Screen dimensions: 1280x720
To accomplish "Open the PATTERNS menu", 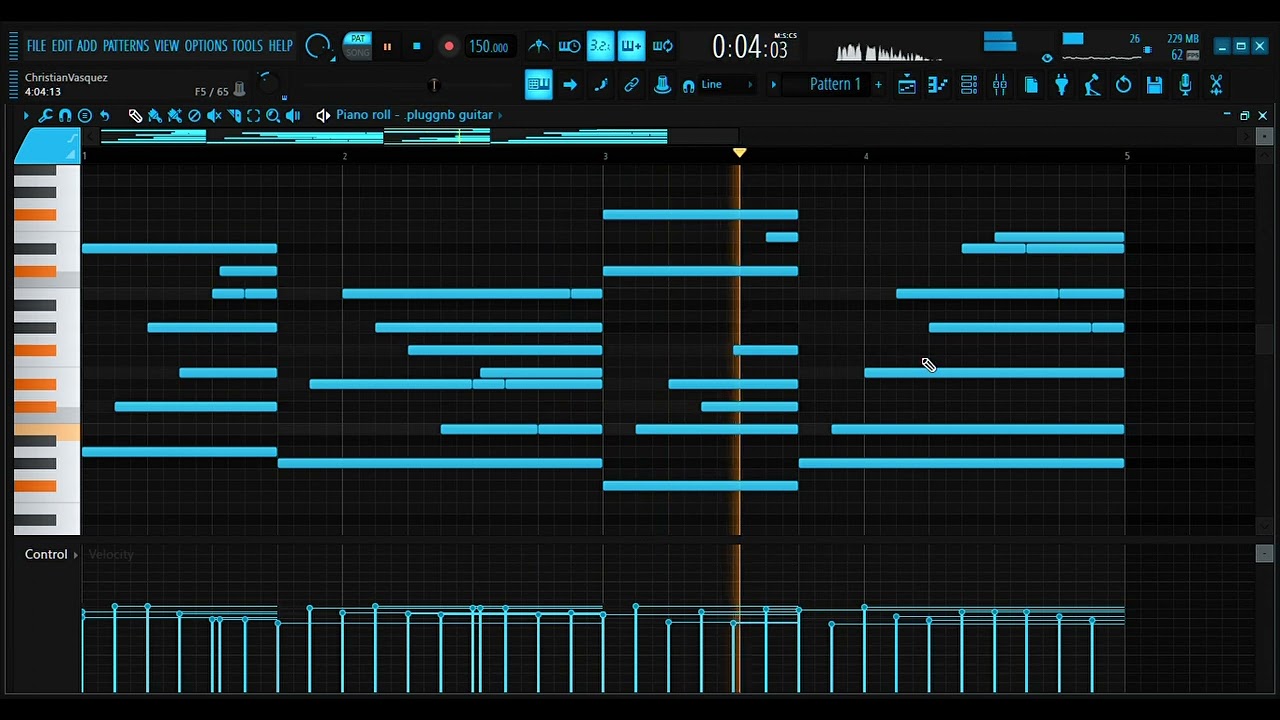I will [x=126, y=46].
